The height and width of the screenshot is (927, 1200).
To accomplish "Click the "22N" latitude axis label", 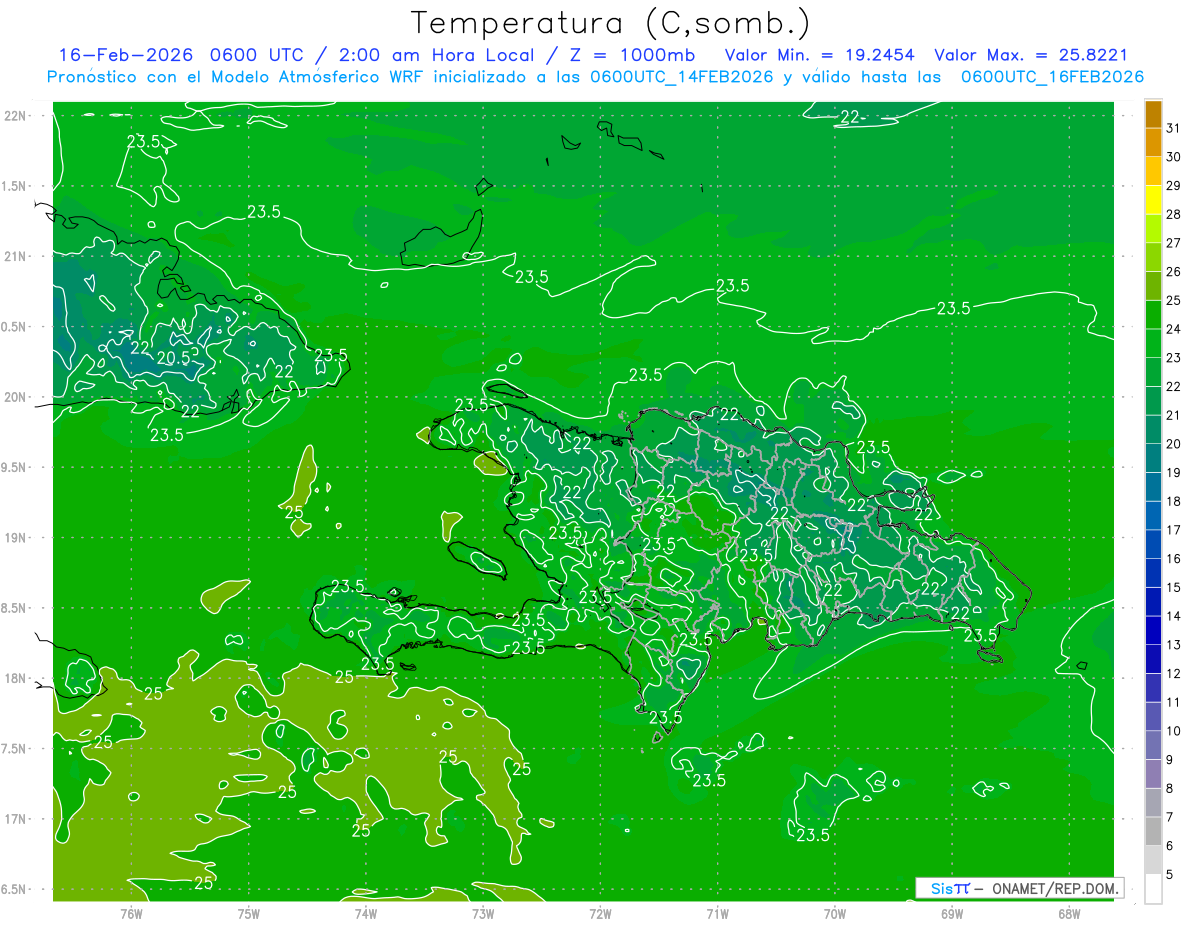I will coord(17,116).
